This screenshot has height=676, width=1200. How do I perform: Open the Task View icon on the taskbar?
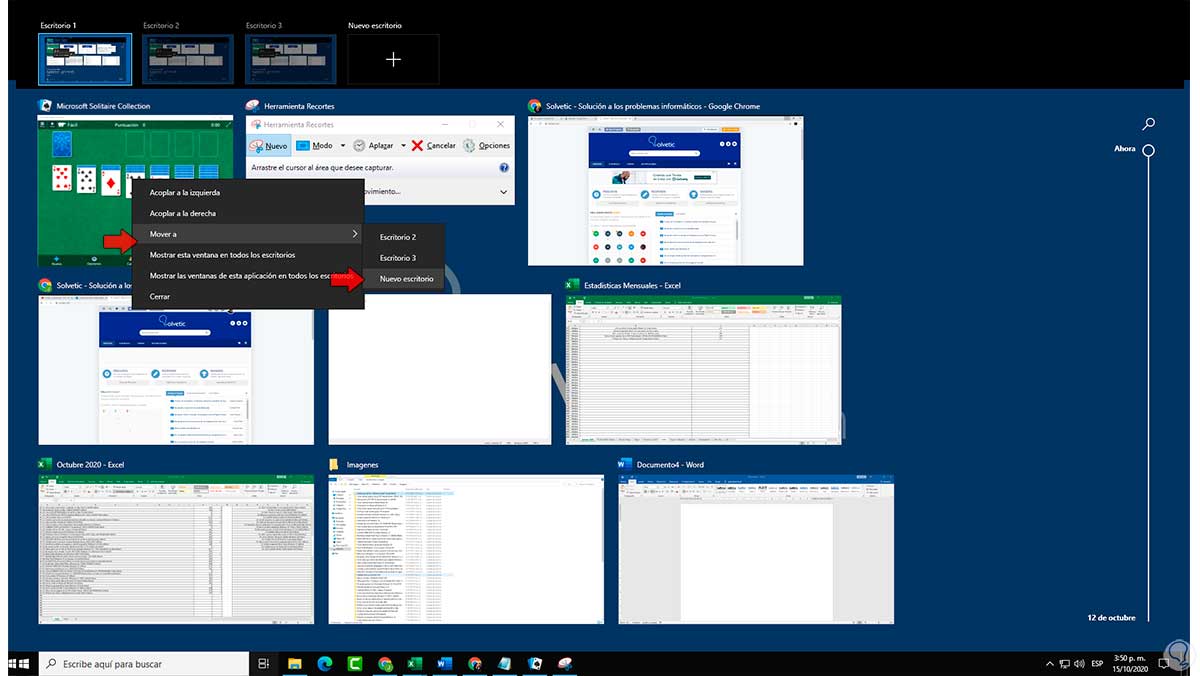click(262, 663)
